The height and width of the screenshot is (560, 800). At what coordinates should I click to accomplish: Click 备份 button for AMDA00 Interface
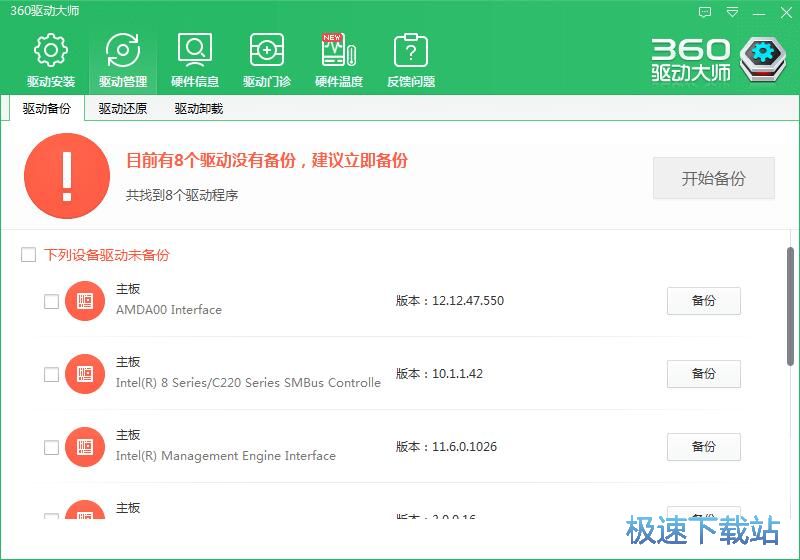click(704, 301)
